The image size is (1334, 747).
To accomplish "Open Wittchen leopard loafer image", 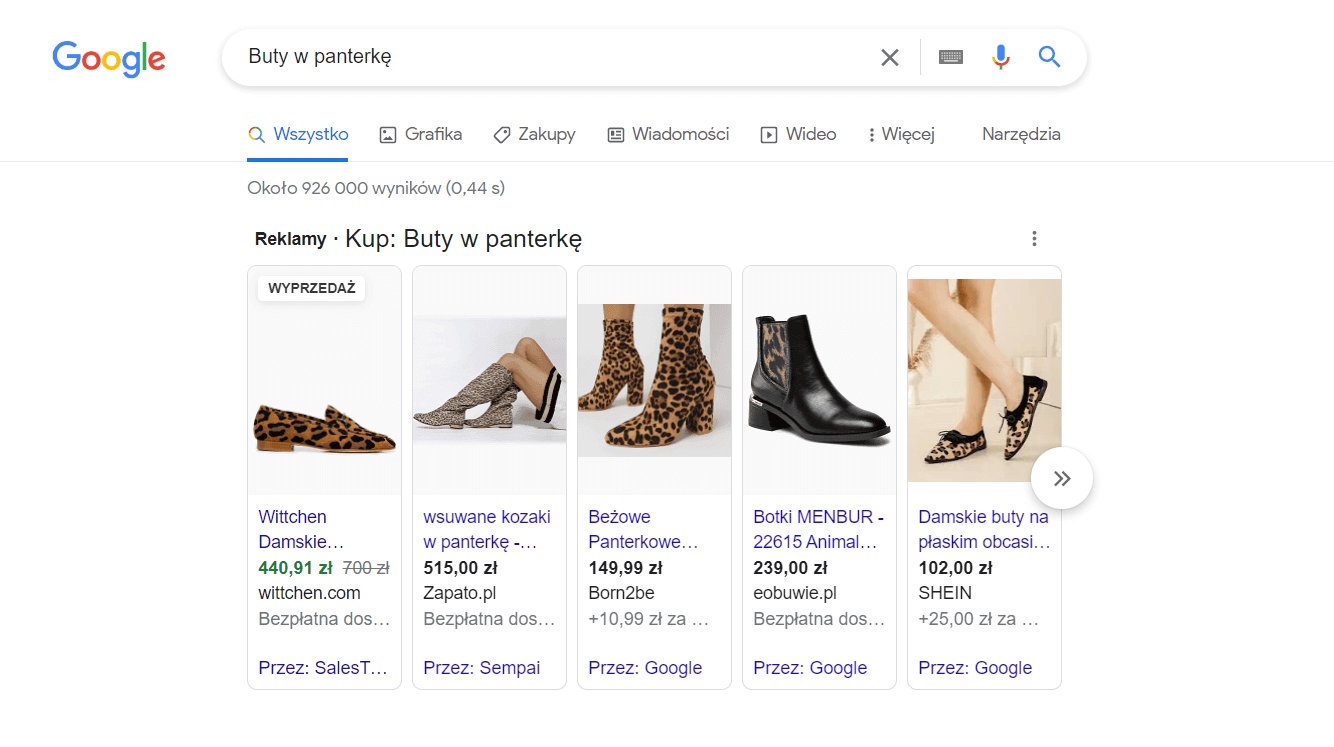I will coord(324,380).
